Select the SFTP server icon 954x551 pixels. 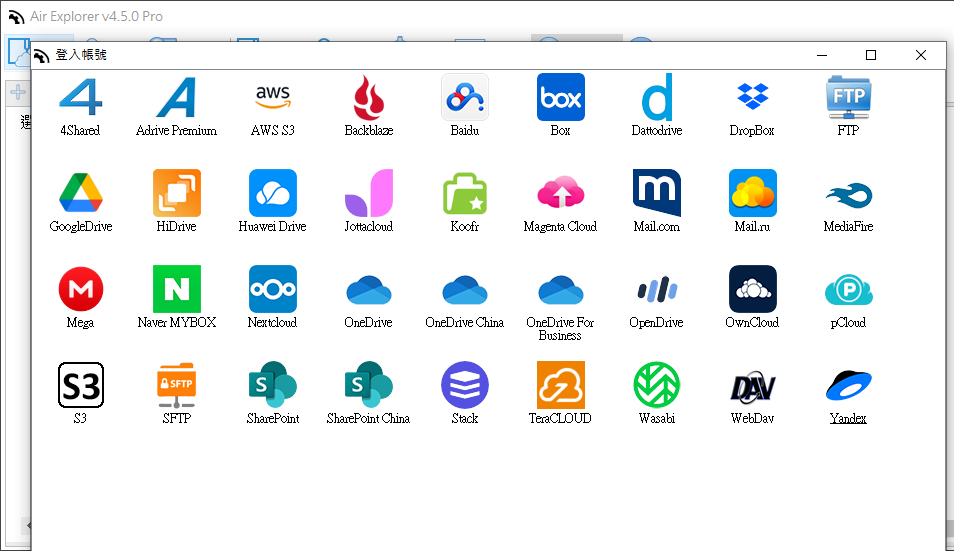[x=176, y=385]
